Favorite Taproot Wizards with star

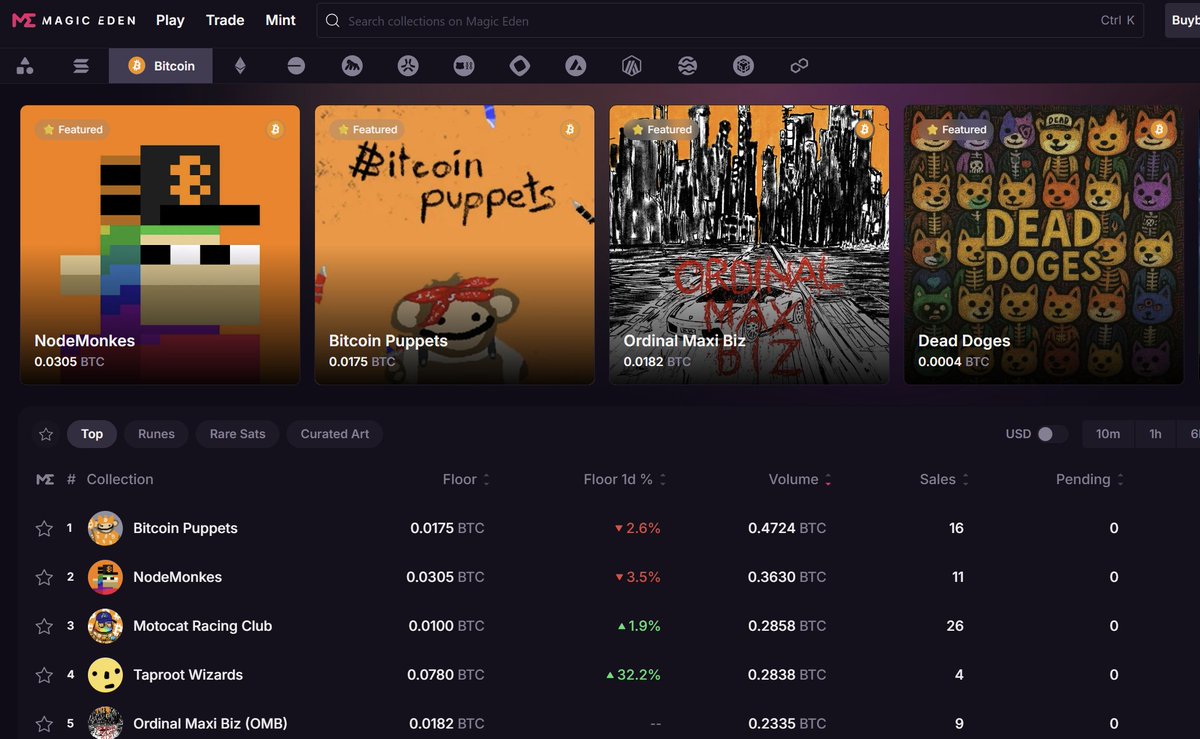(44, 675)
